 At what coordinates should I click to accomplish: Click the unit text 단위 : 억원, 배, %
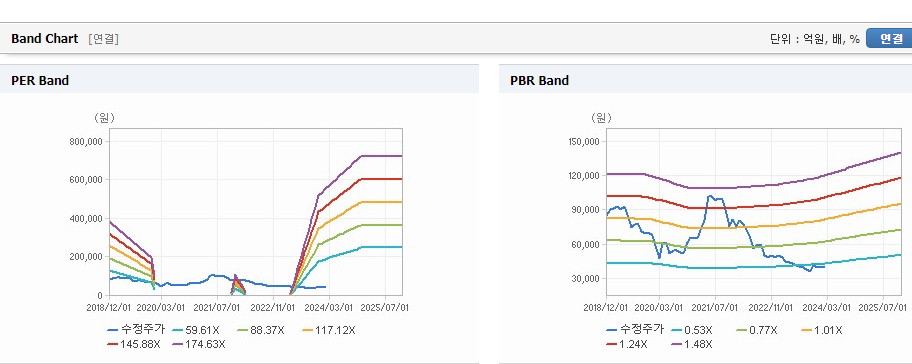(815, 39)
